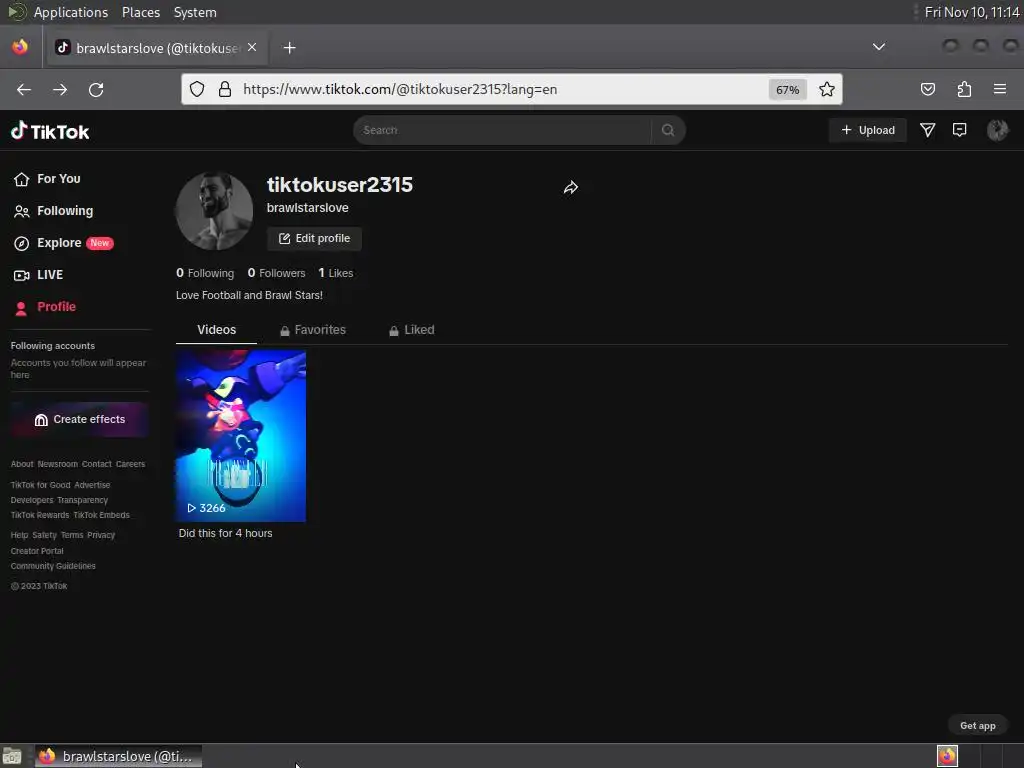Open the Creator Portal link
The height and width of the screenshot is (768, 1024).
click(37, 551)
